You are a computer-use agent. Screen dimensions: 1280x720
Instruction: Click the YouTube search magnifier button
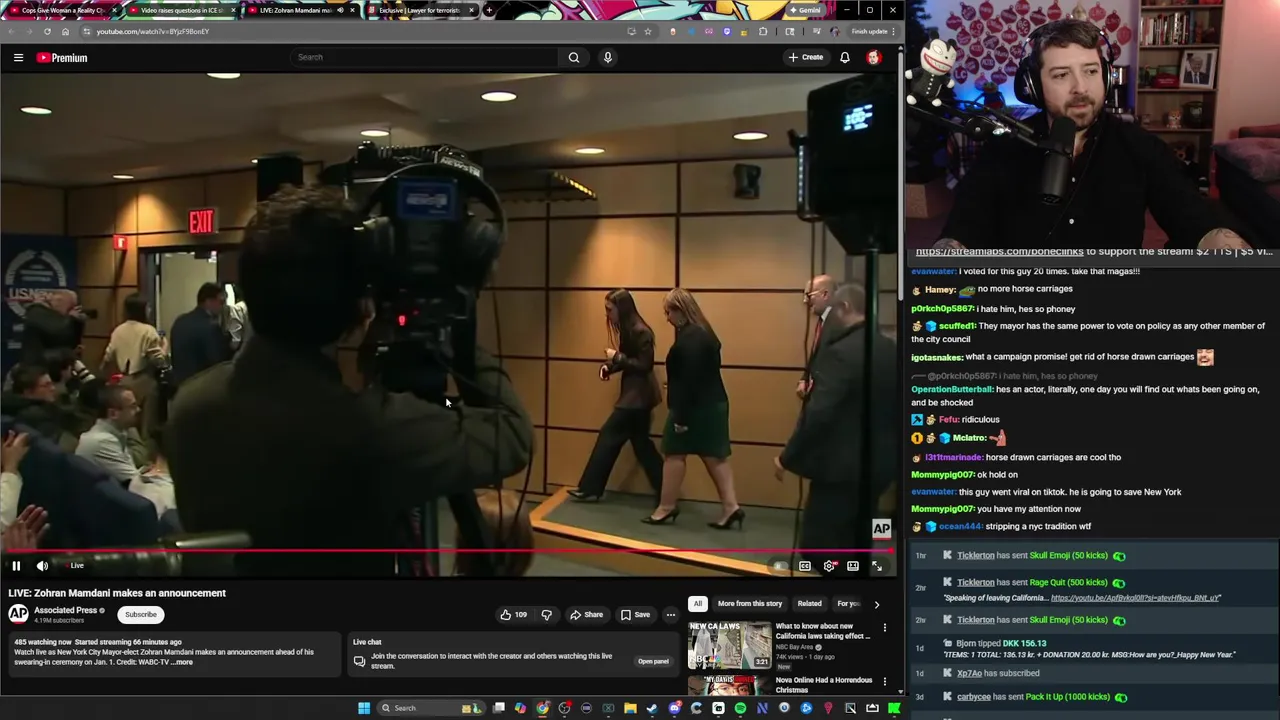click(574, 57)
